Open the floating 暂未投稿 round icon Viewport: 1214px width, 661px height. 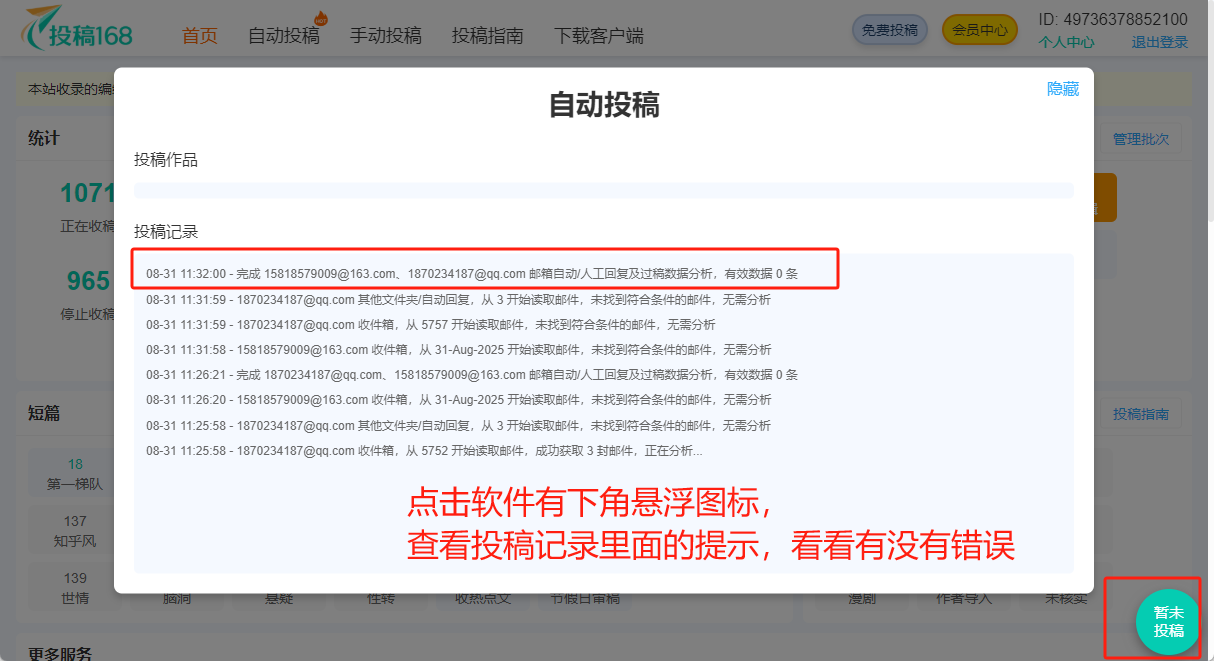point(1168,622)
